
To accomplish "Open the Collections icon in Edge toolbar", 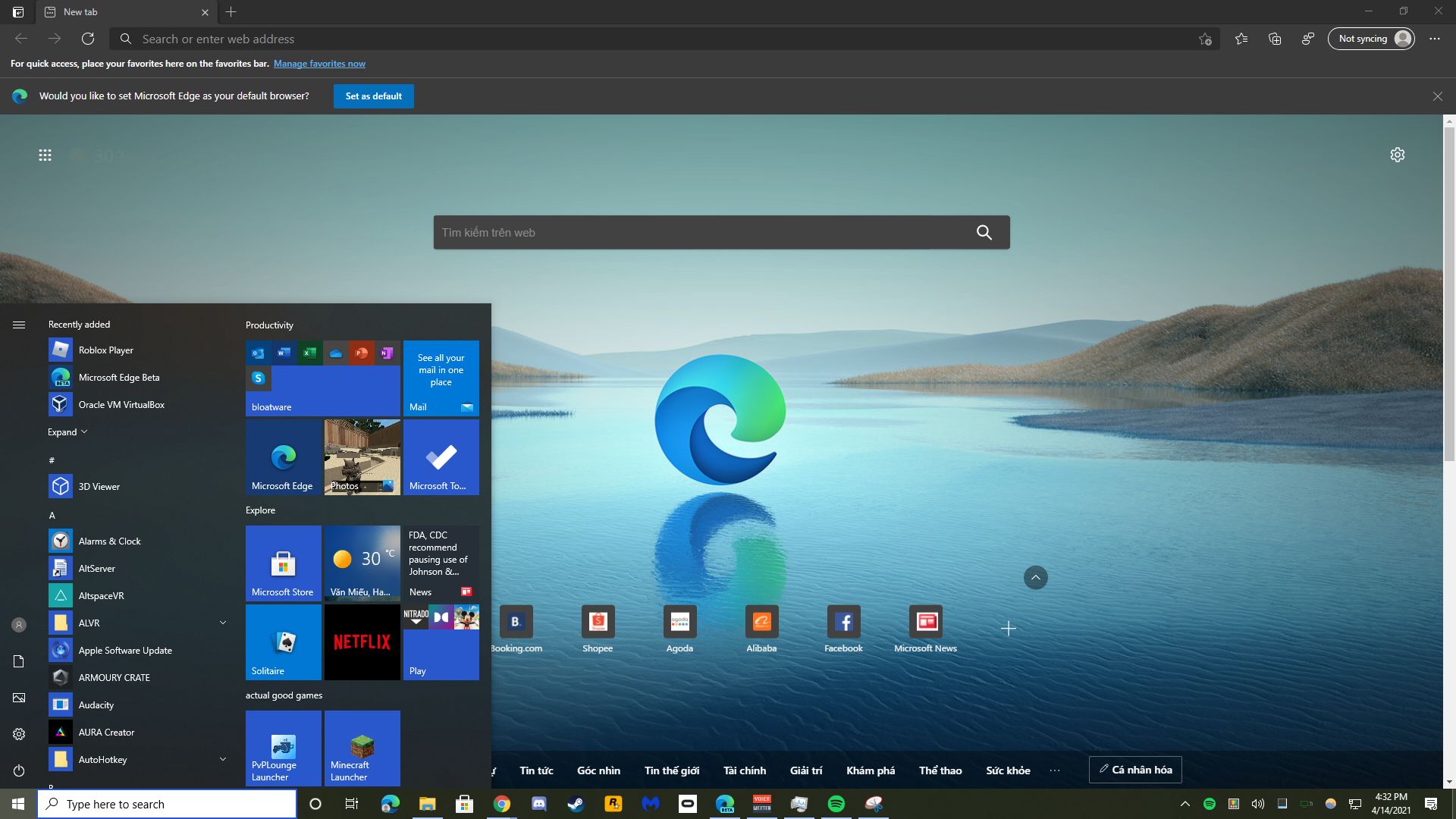I will pos(1275,39).
